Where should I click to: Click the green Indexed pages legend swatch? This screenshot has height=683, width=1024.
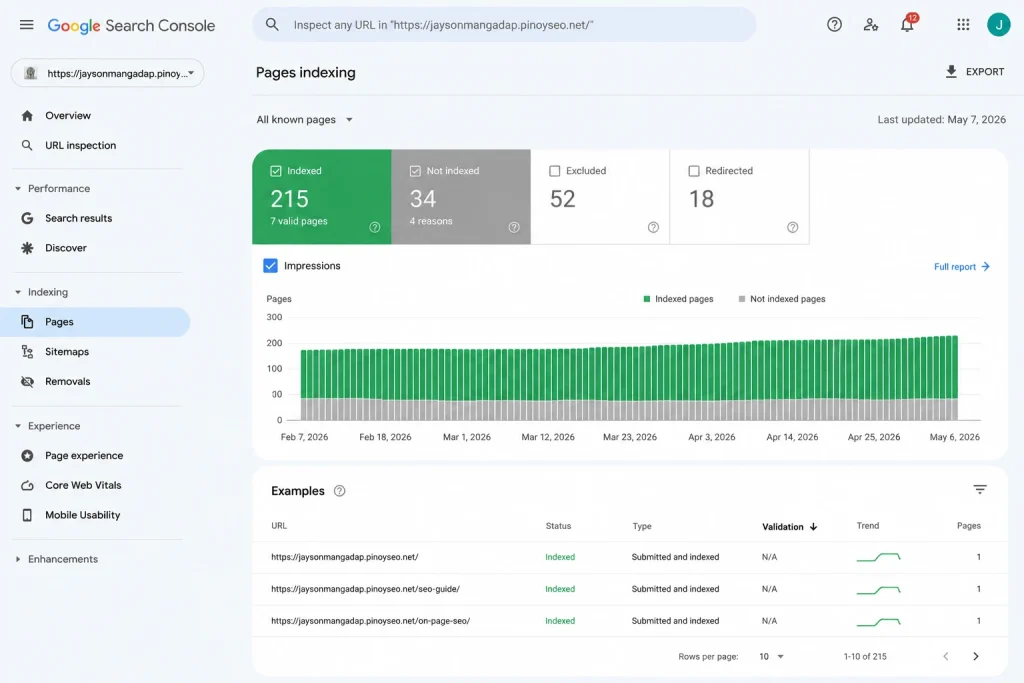tap(647, 299)
